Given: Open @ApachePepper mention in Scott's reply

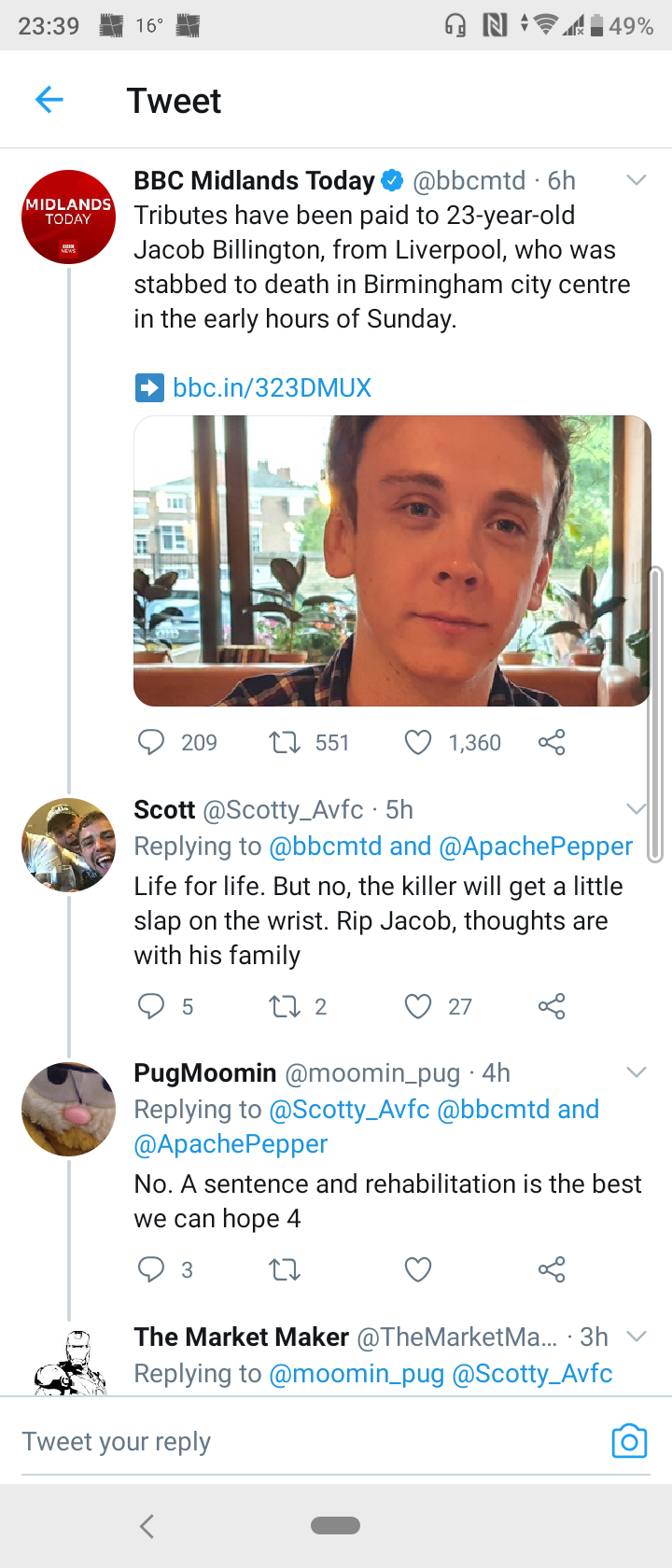Looking at the screenshot, I should 536,846.
